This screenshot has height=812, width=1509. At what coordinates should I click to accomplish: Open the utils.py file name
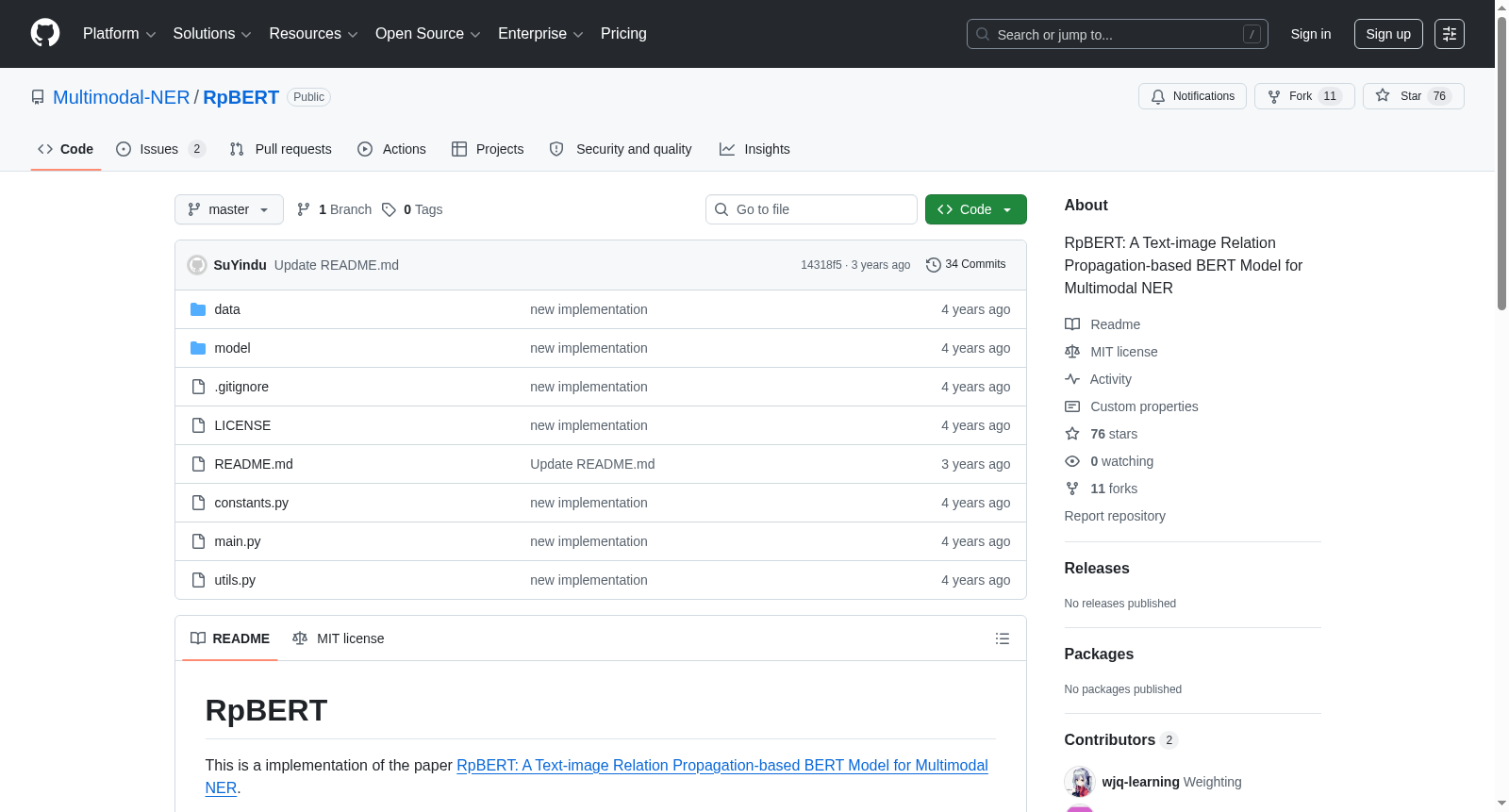point(235,580)
